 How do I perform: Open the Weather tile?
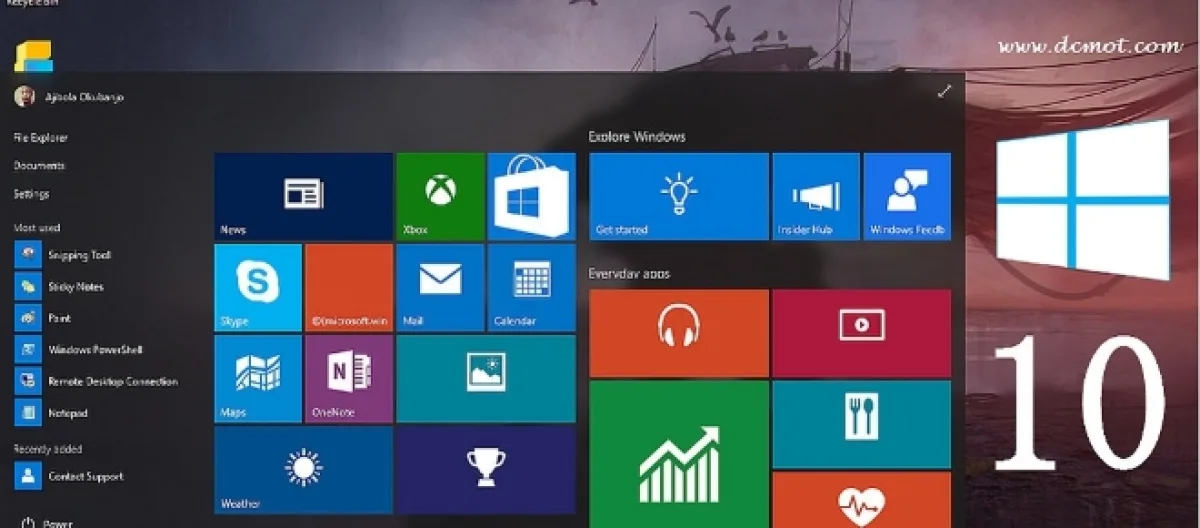(x=303, y=469)
